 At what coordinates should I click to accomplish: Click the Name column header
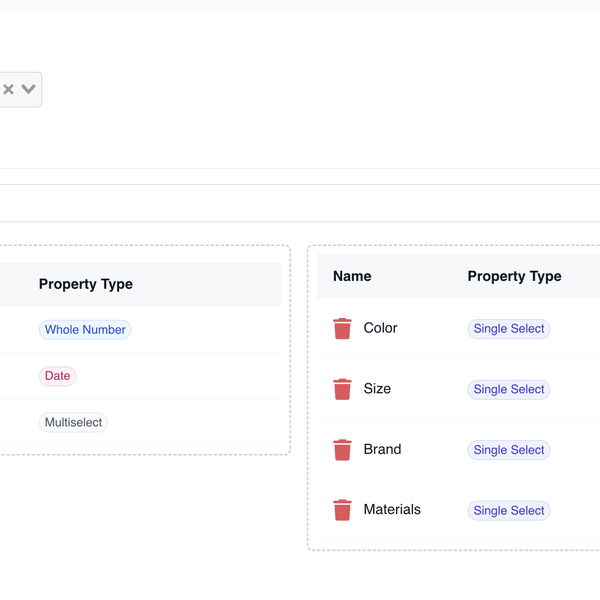(352, 276)
